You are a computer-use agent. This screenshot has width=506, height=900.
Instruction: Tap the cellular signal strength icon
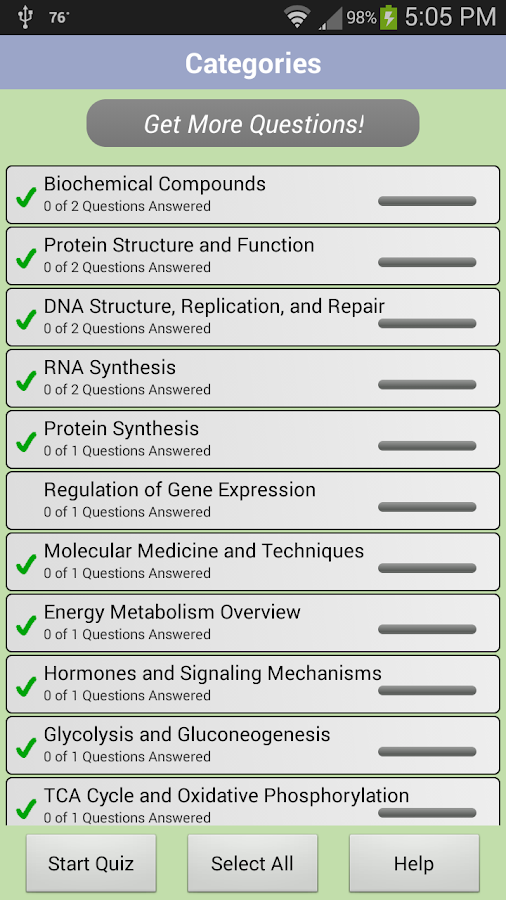click(x=330, y=18)
